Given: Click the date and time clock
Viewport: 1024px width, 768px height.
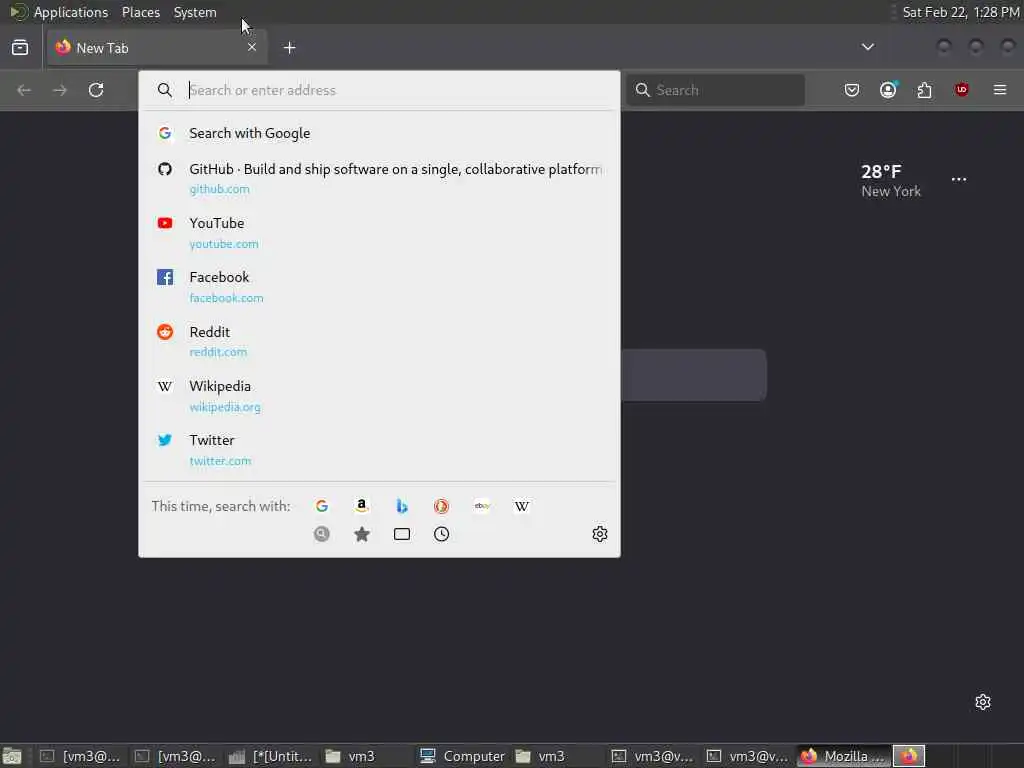Looking at the screenshot, I should click(961, 12).
